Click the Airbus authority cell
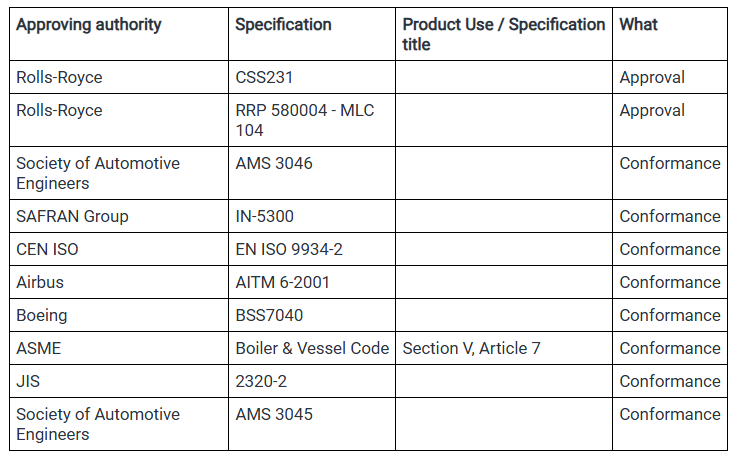The width and height of the screenshot is (739, 458). [40, 282]
